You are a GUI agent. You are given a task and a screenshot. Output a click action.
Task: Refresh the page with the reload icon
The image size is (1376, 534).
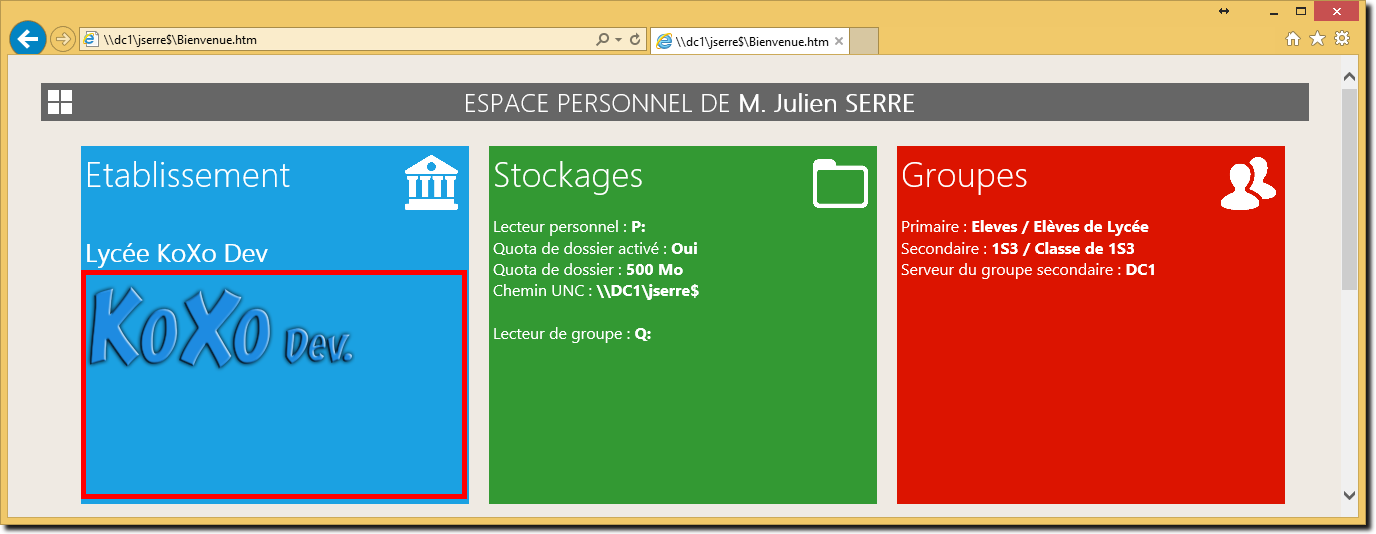click(x=634, y=40)
